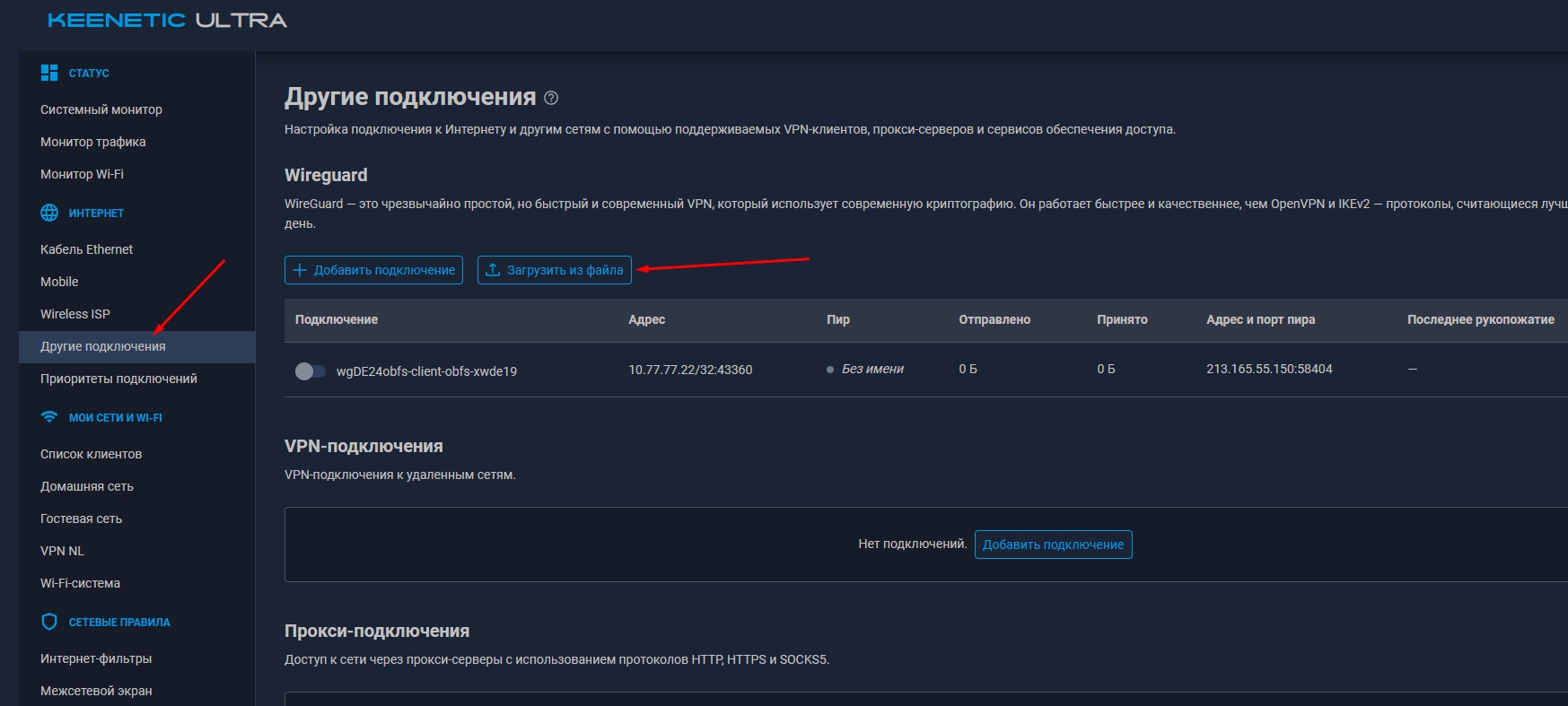The height and width of the screenshot is (706, 1568).
Task: Click the Wi-Fi icon beside My Networks
Action: [49, 417]
